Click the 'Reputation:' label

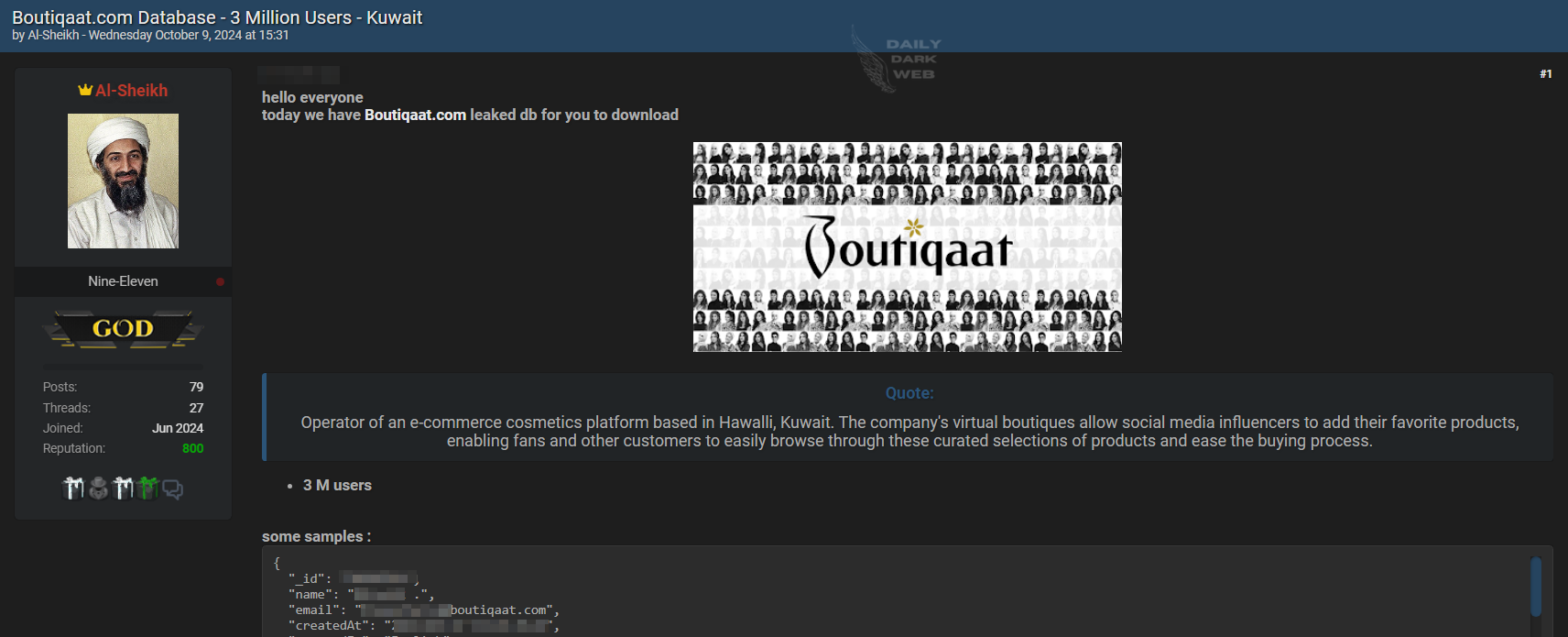coord(74,448)
